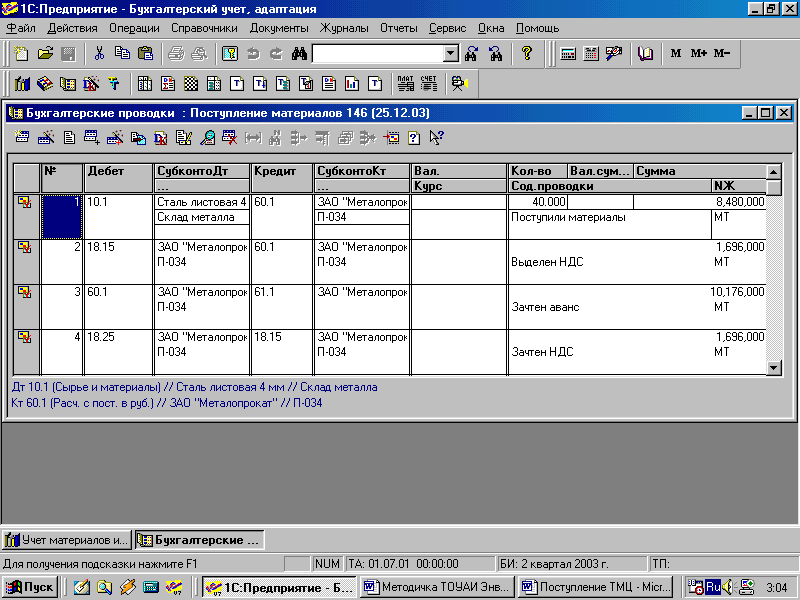Image resolution: width=800 pixels, height=600 pixels.
Task: Click the speaker volume tray icon
Action: pyautogui.click(x=728, y=587)
